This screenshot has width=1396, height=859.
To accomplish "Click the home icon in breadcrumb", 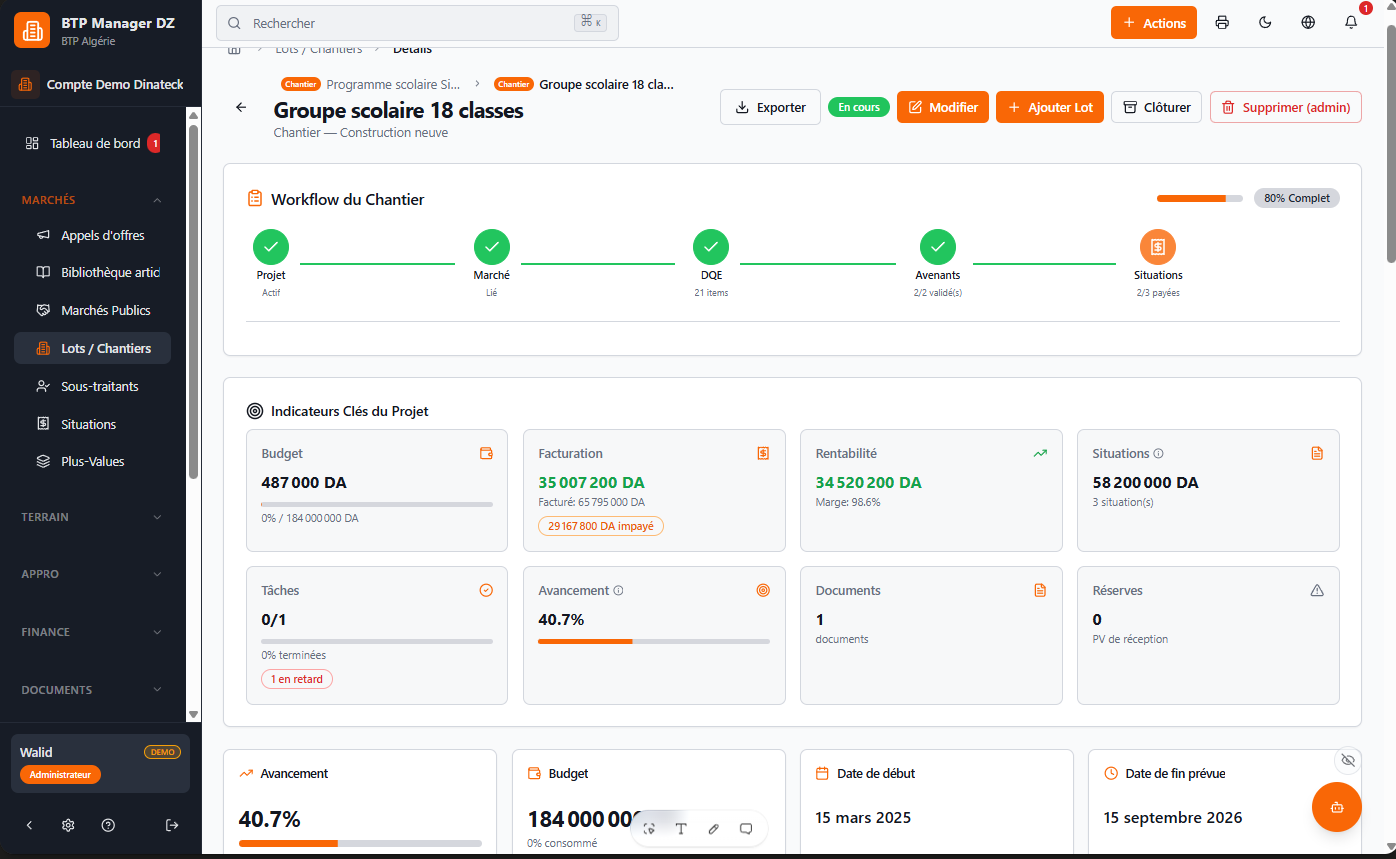I will (x=235, y=49).
